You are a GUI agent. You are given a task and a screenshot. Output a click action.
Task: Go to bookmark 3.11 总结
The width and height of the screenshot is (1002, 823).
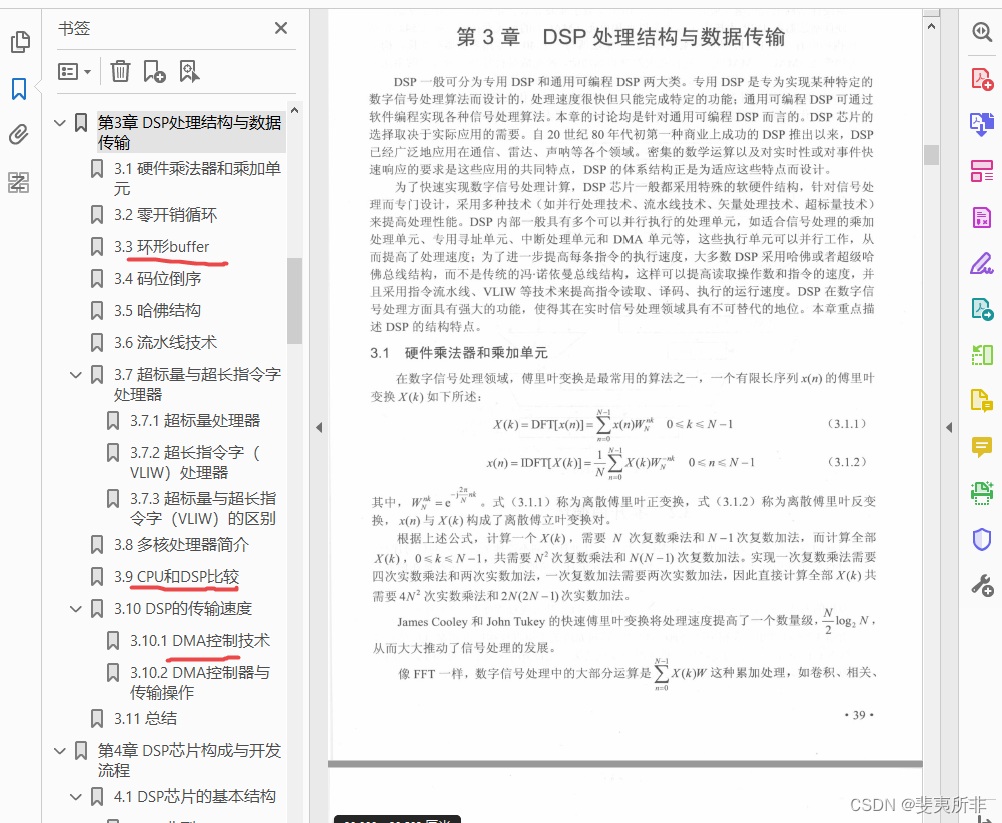click(145, 718)
